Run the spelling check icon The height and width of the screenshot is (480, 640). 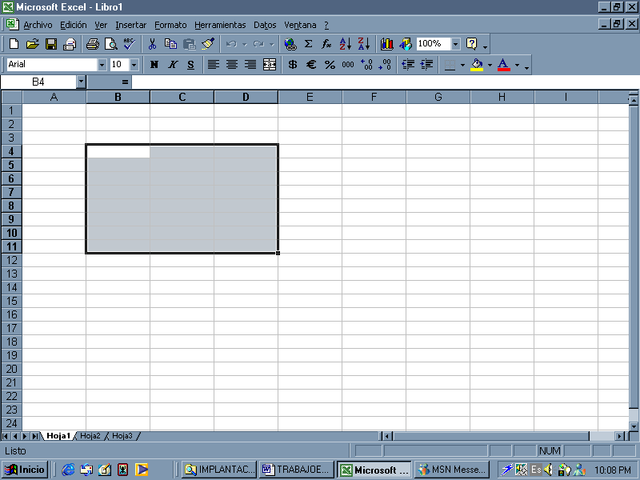coord(129,44)
